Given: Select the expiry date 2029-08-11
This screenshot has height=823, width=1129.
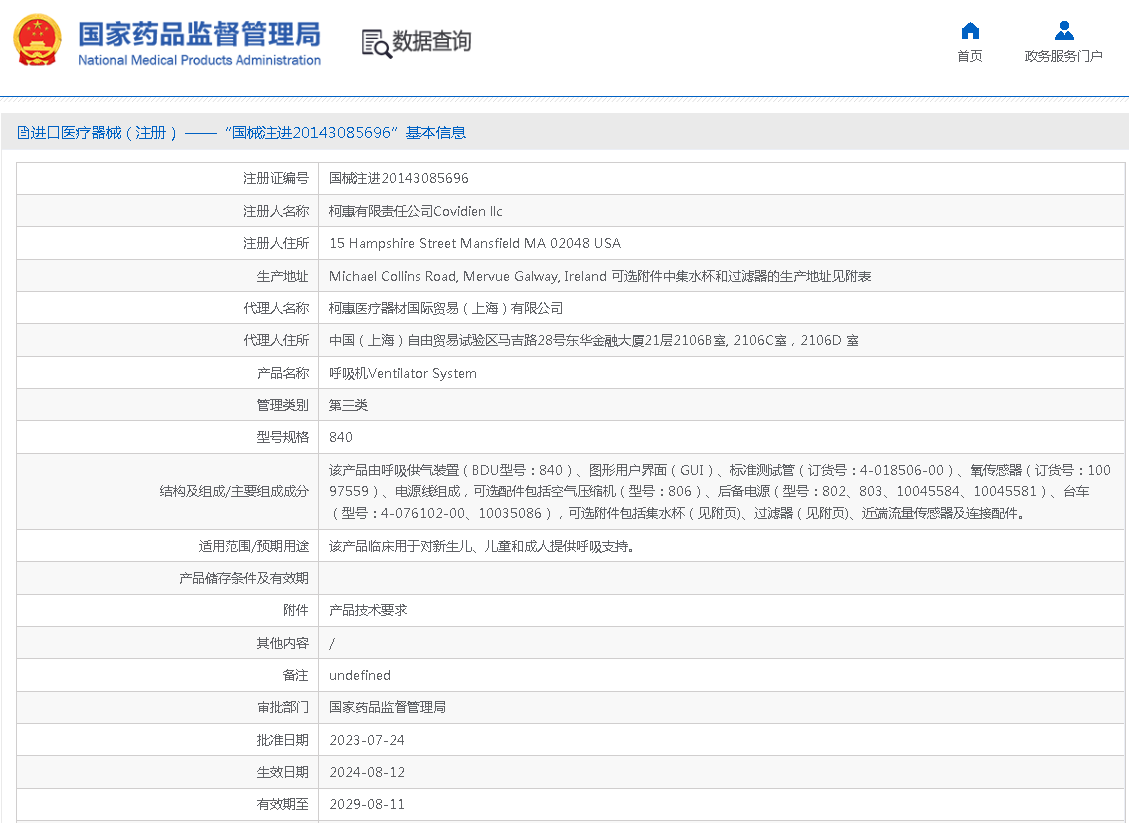Looking at the screenshot, I should [x=366, y=804].
